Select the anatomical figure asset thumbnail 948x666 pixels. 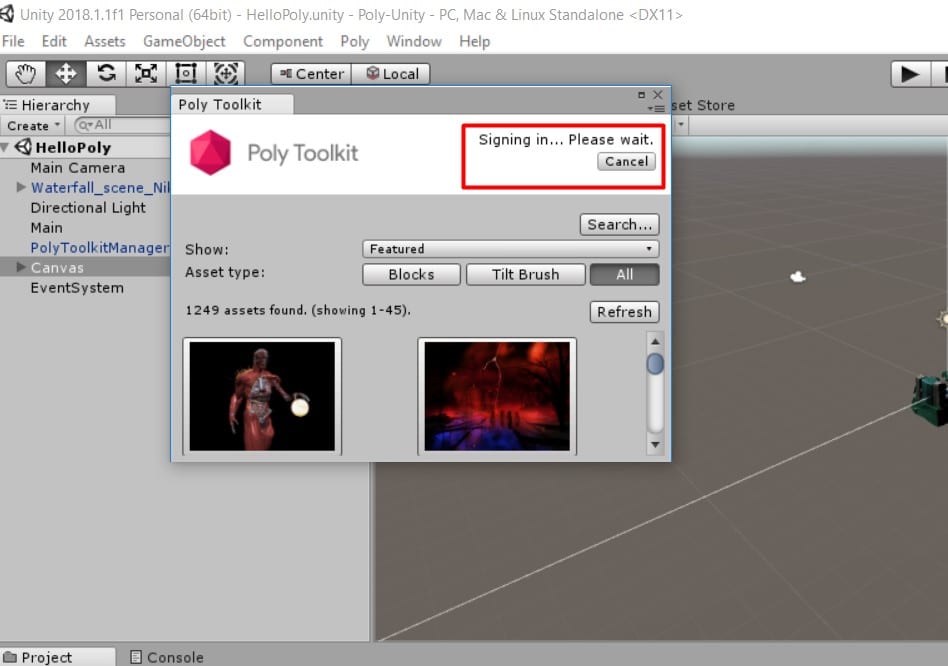262,396
